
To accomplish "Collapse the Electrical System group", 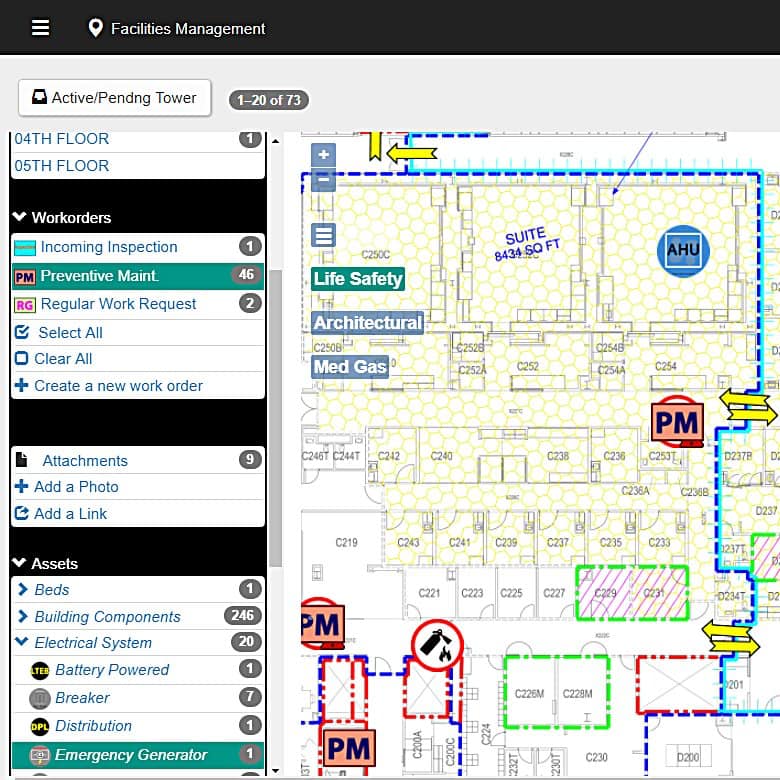I will [138, 643].
